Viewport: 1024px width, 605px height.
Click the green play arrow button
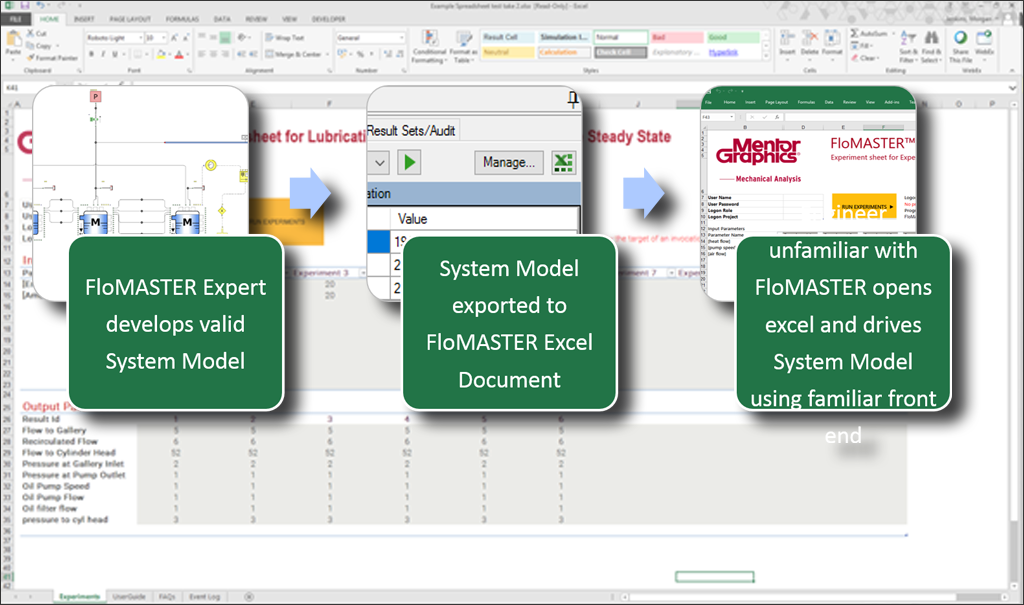[x=410, y=161]
